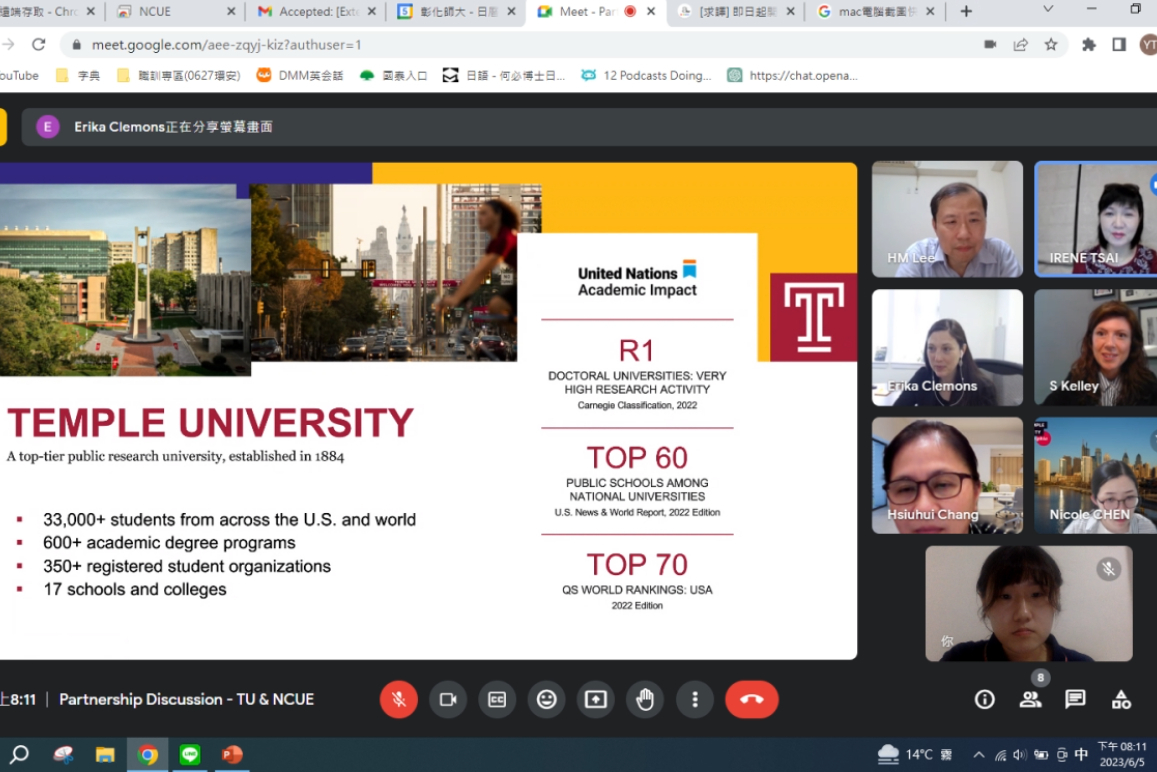1157x772 pixels.
Task: Open Windows taskbar search
Action: (x=19, y=754)
